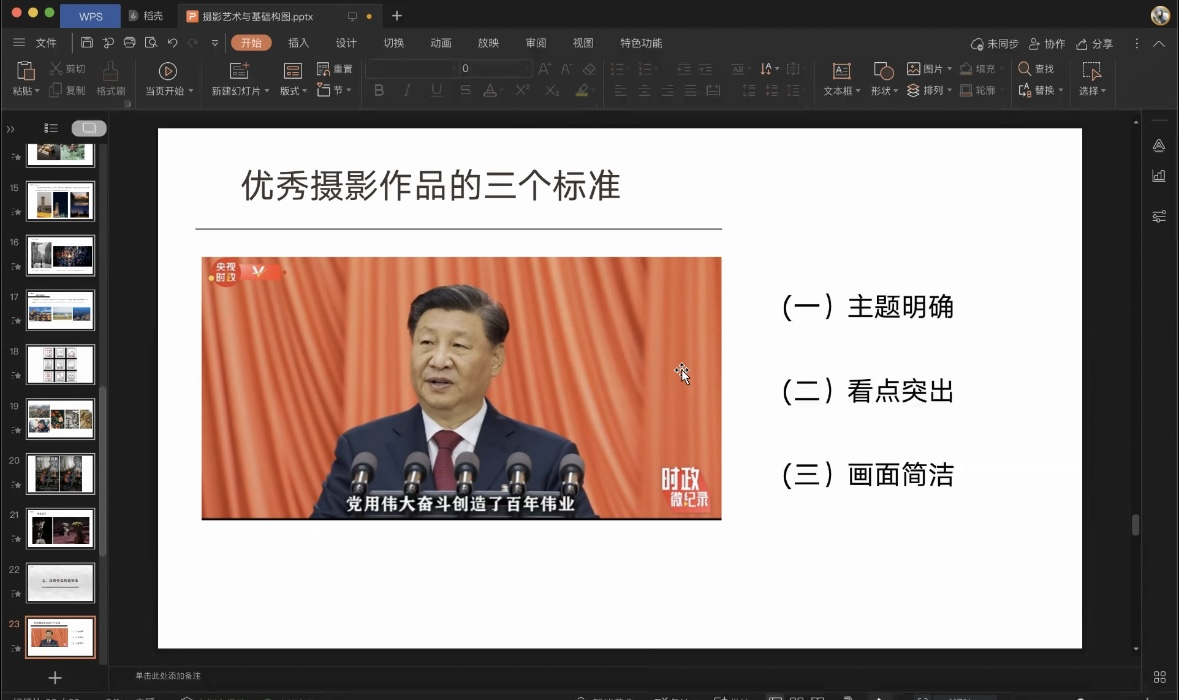Open the 插入 ribbon tab
The height and width of the screenshot is (700, 1179).
[x=298, y=43]
